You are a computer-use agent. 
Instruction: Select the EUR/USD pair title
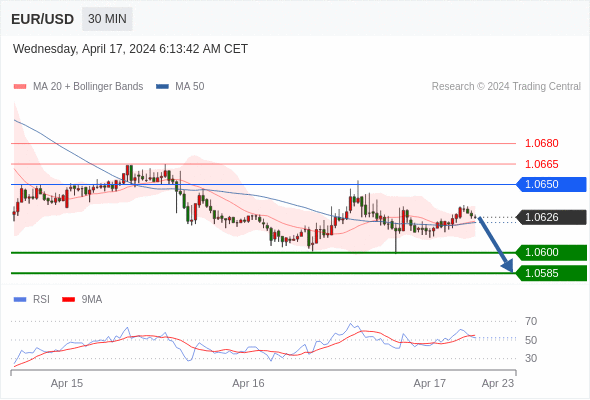coord(43,19)
